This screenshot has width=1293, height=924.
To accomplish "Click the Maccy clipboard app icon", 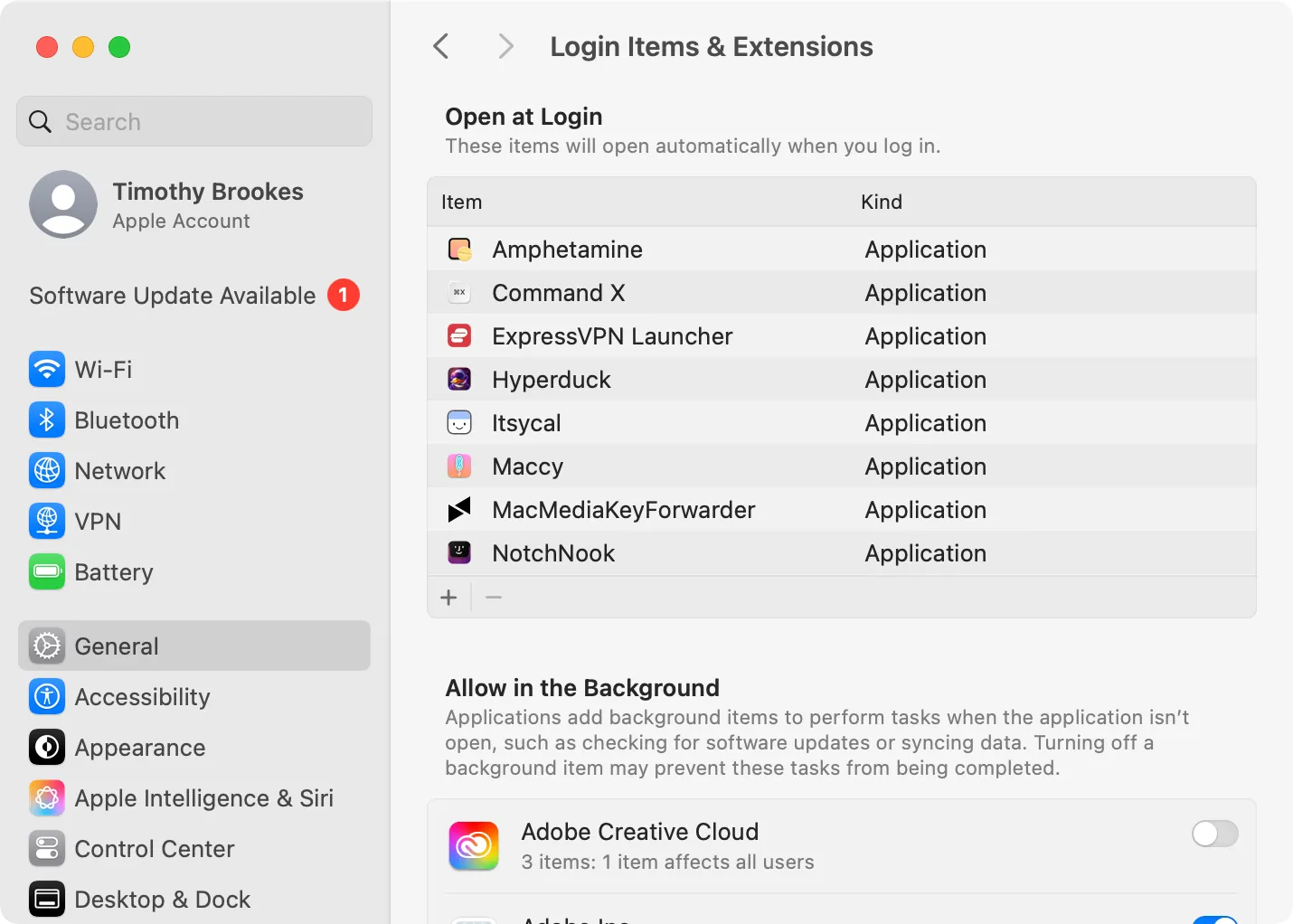I will click(x=459, y=466).
